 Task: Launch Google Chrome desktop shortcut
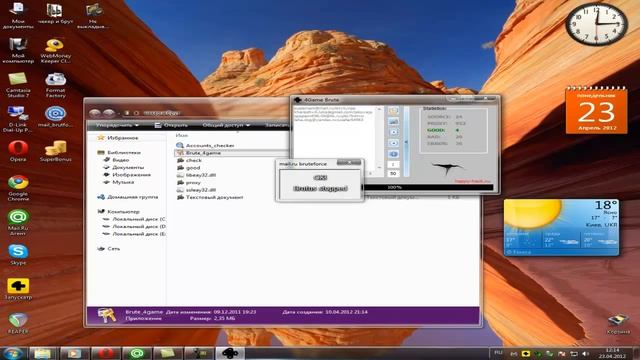[x=18, y=188]
